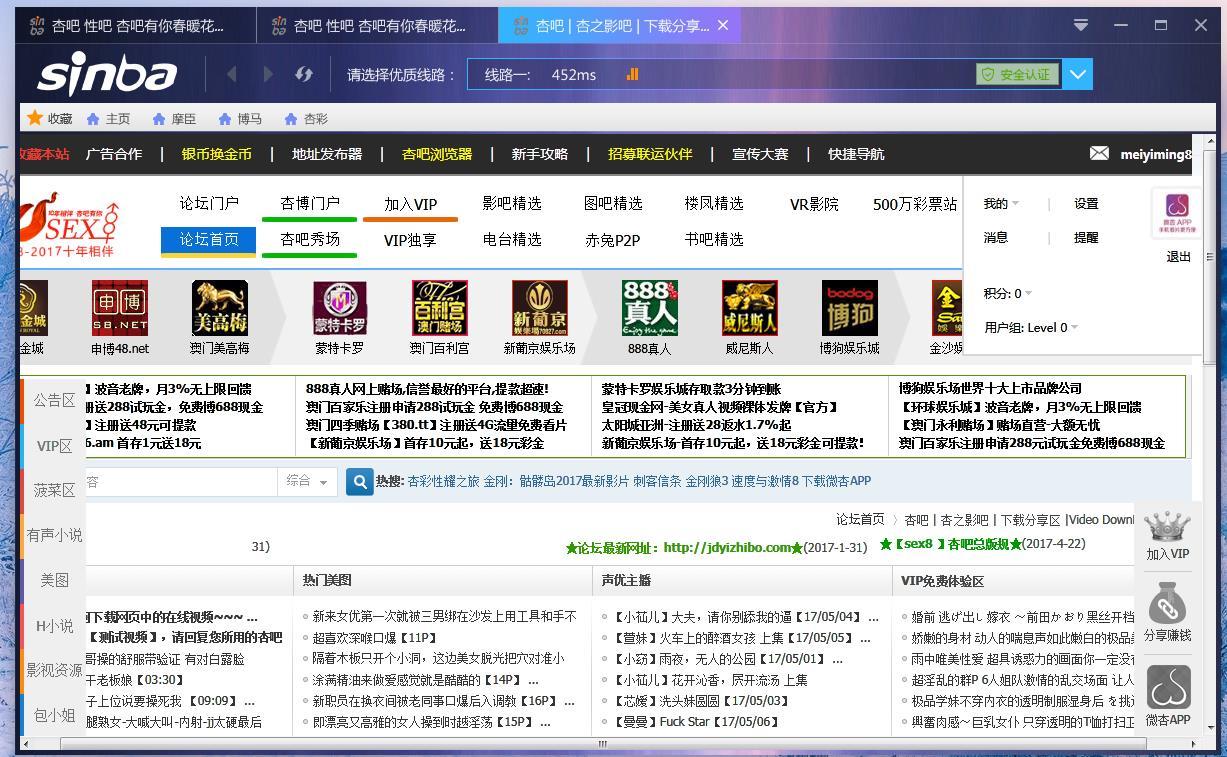Viewport: 1227px width, 757px height.
Task: Click the home icon next to 杏彩
Action: pos(291,118)
